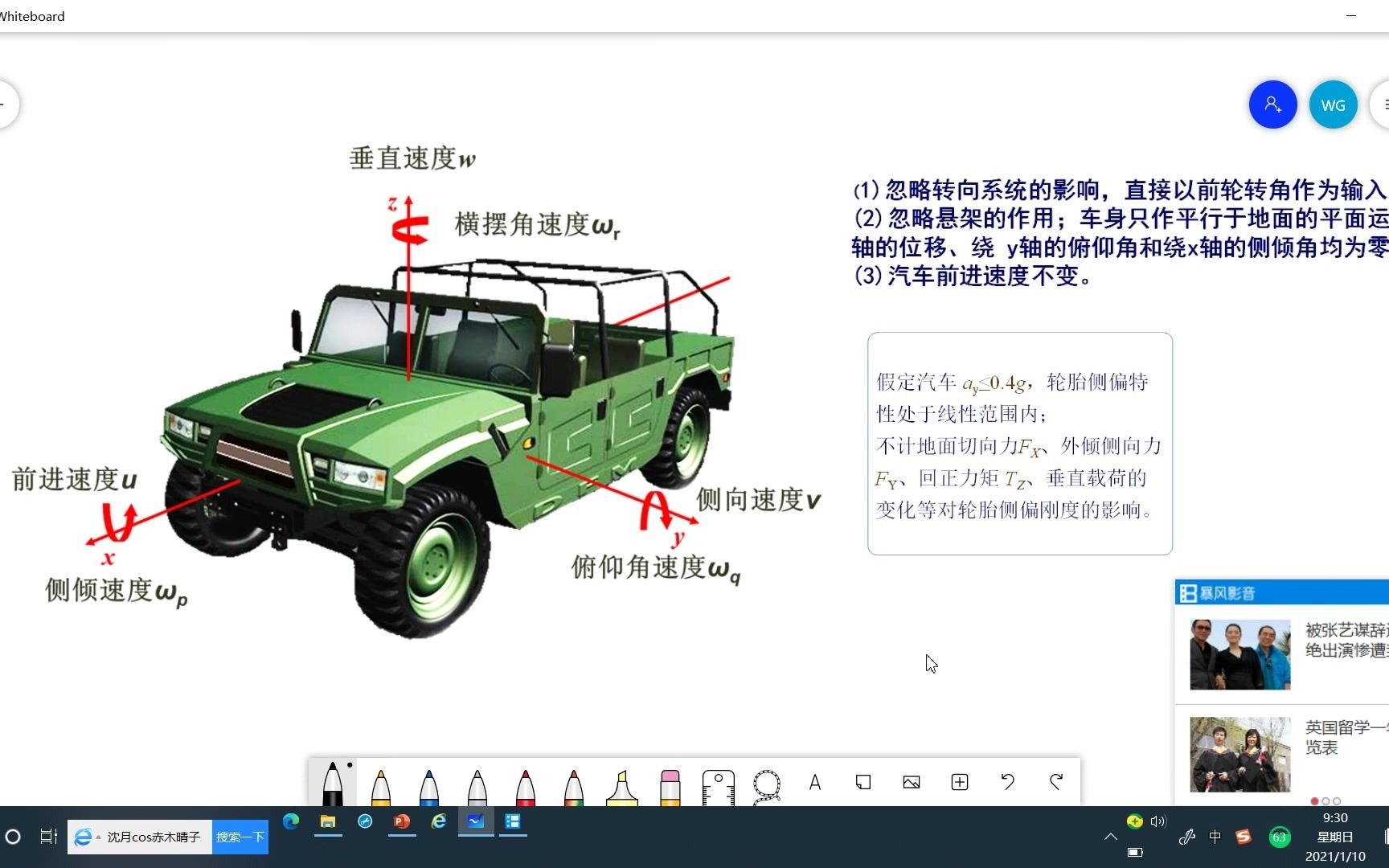Open the WG account avatar

1333,104
